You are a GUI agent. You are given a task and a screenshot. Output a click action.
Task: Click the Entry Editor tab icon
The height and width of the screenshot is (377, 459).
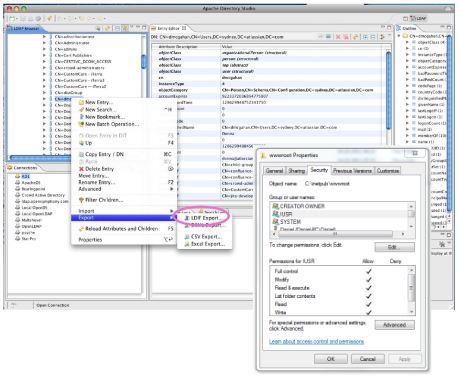(154, 29)
